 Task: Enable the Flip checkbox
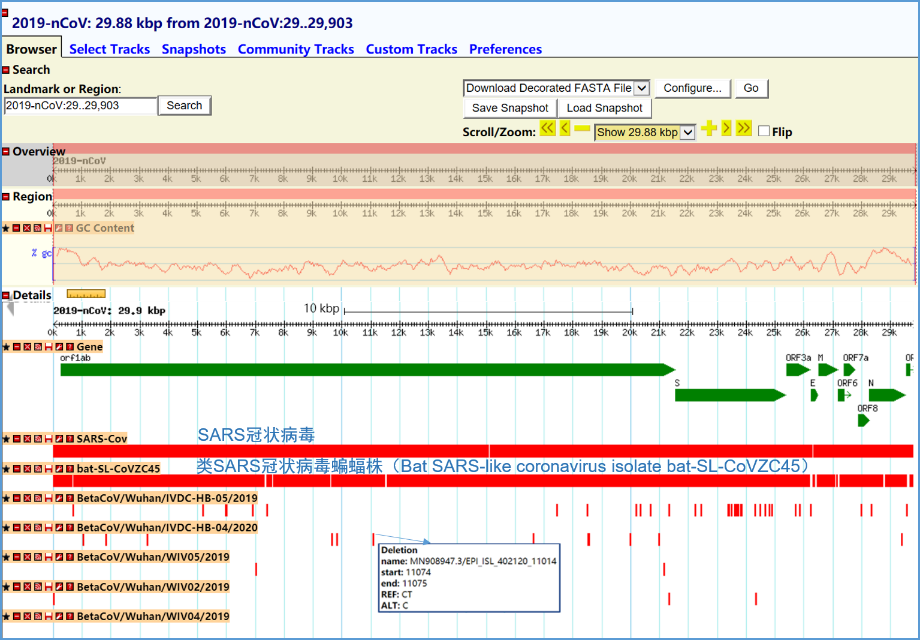(x=764, y=131)
